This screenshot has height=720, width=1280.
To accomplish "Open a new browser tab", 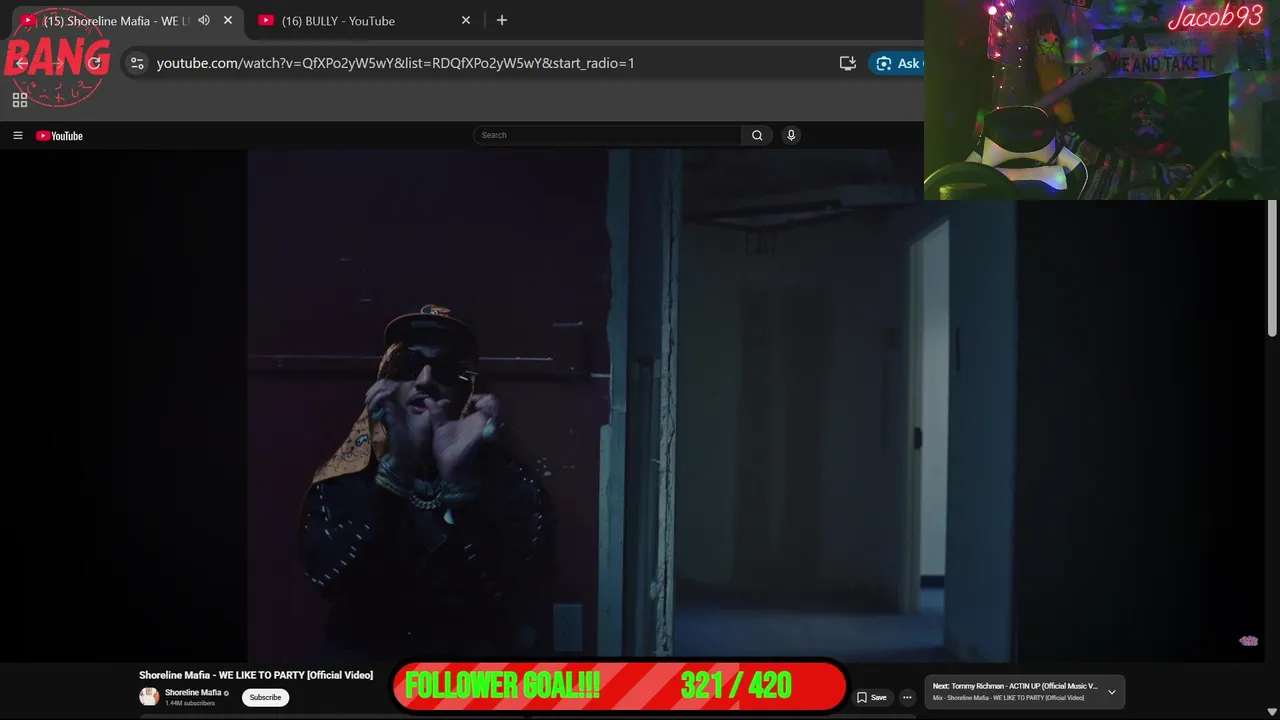I will click(502, 20).
